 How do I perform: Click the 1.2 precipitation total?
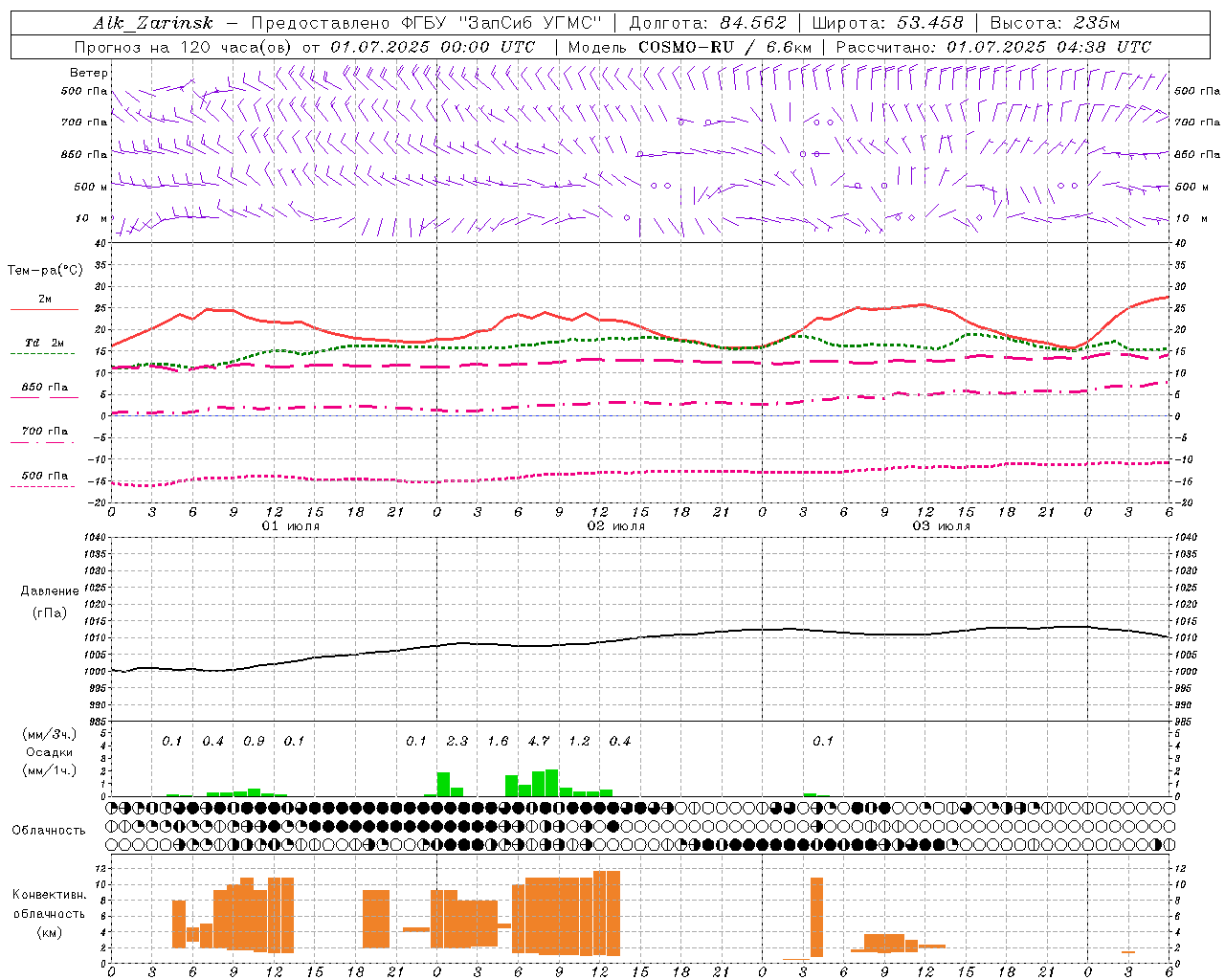579,741
